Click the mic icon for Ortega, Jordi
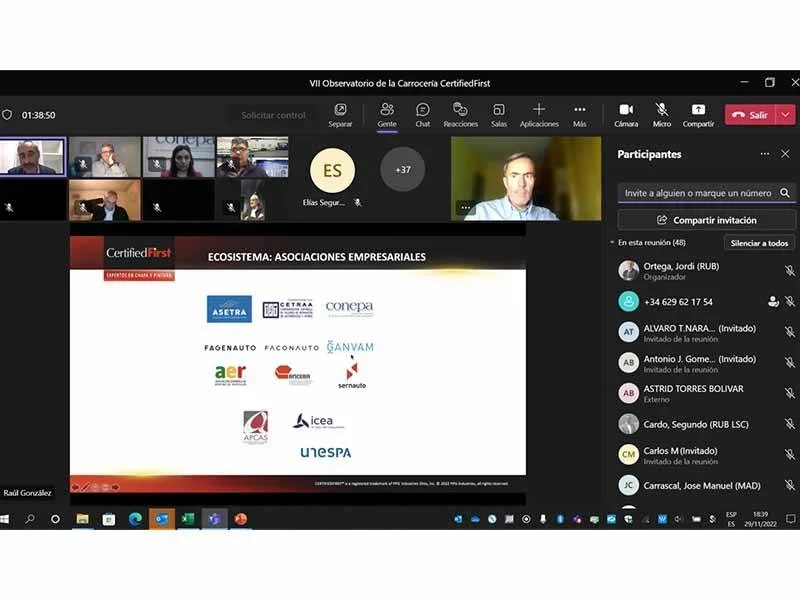This screenshot has height=600, width=800. [790, 271]
